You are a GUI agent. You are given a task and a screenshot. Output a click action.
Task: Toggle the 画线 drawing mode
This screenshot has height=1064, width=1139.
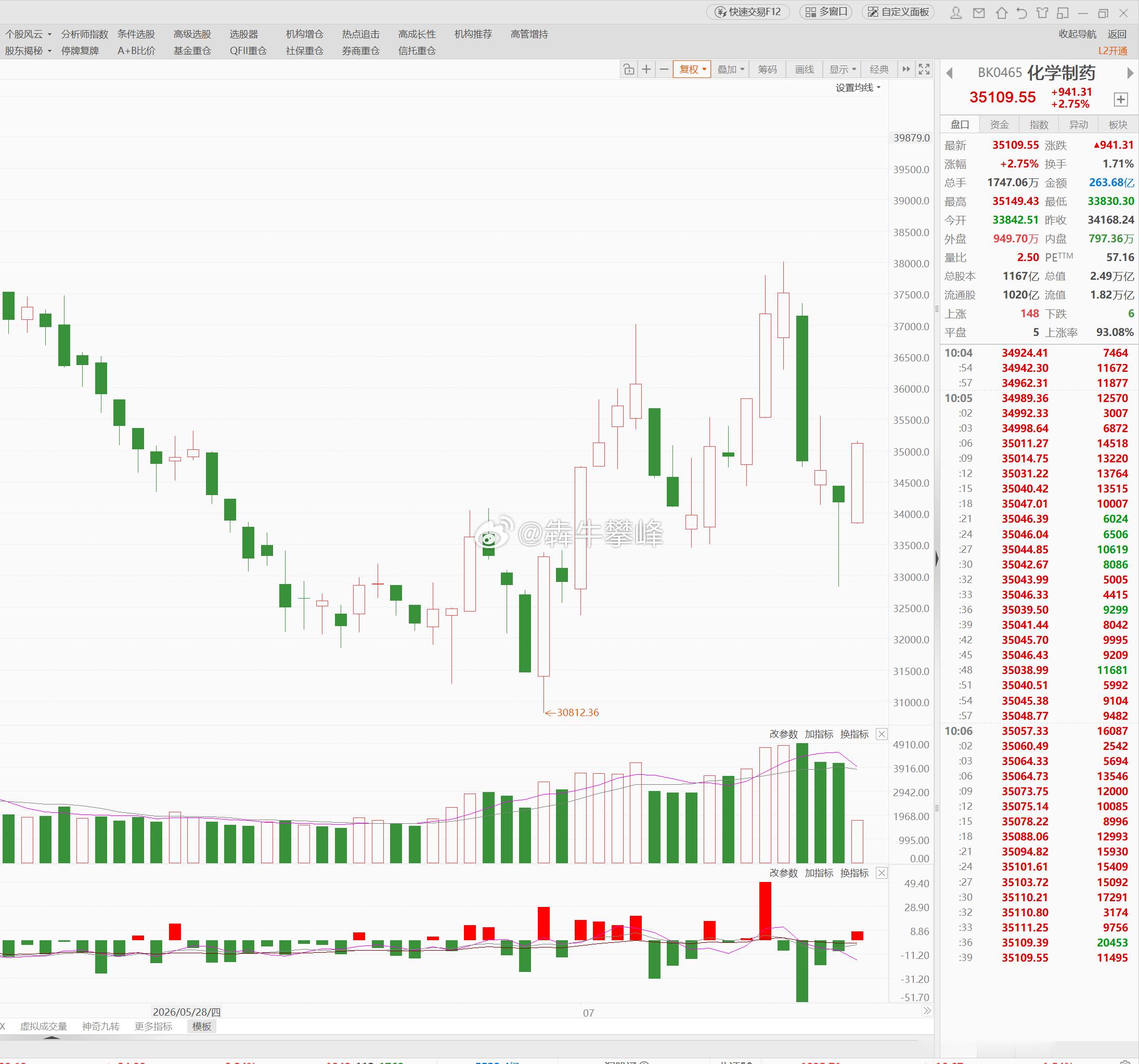[x=805, y=69]
